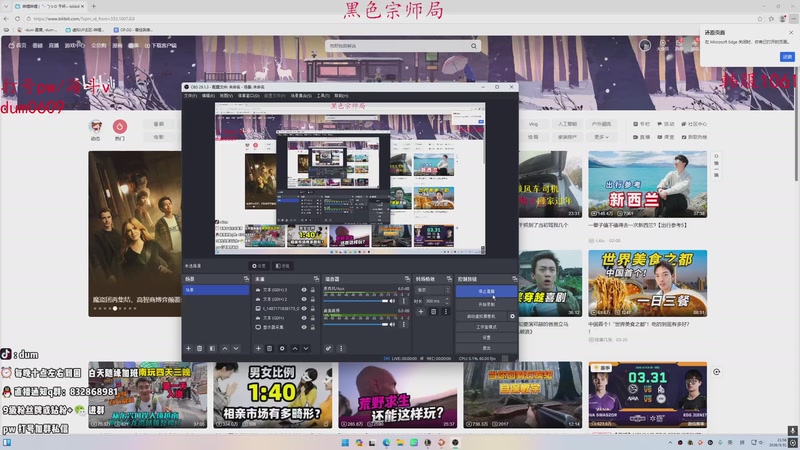
Task: Open the scene transition type dropdown
Action: pyautogui.click(x=432, y=289)
